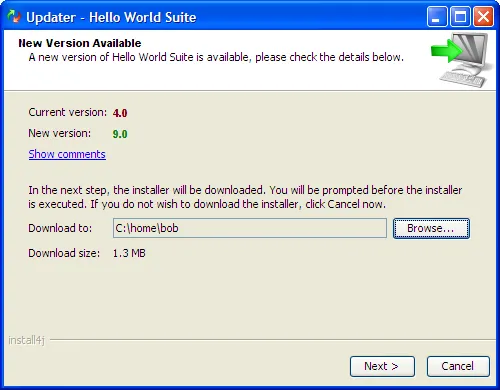Screen dimensions: 500x390
Task: Cancel the update download
Action: (x=458, y=366)
